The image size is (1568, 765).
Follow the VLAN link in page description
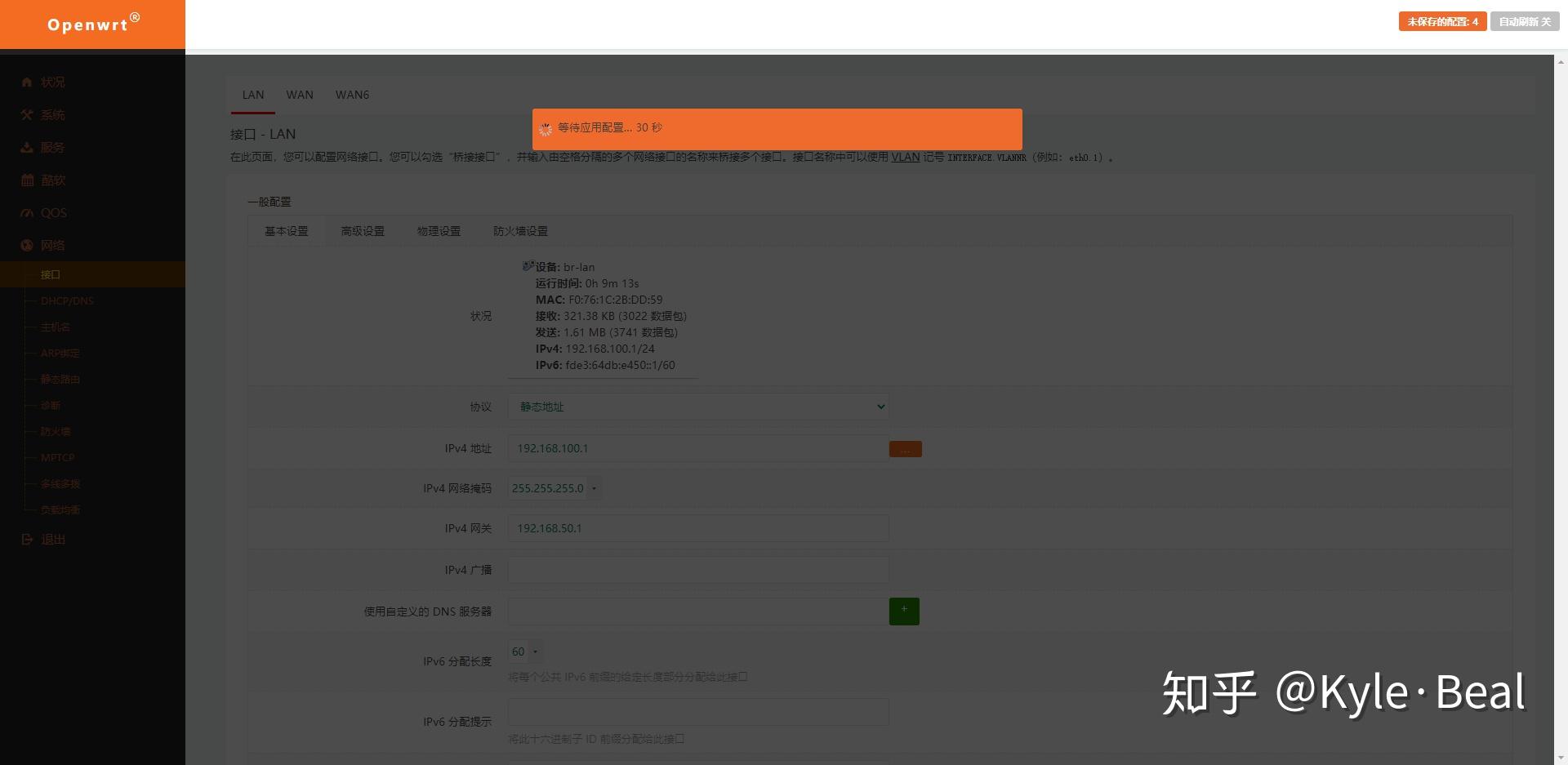click(x=905, y=157)
